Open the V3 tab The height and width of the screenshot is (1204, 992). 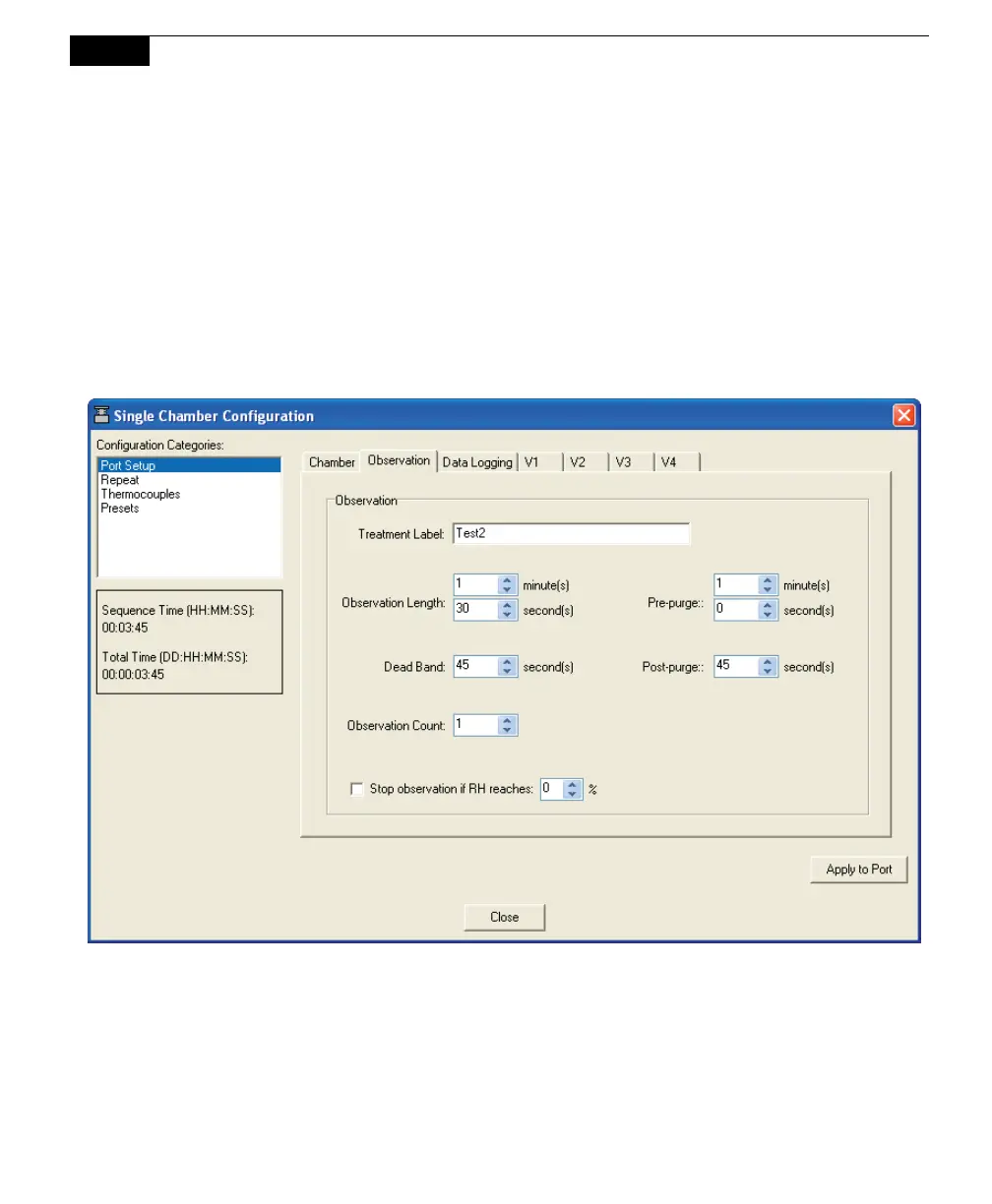631,462
